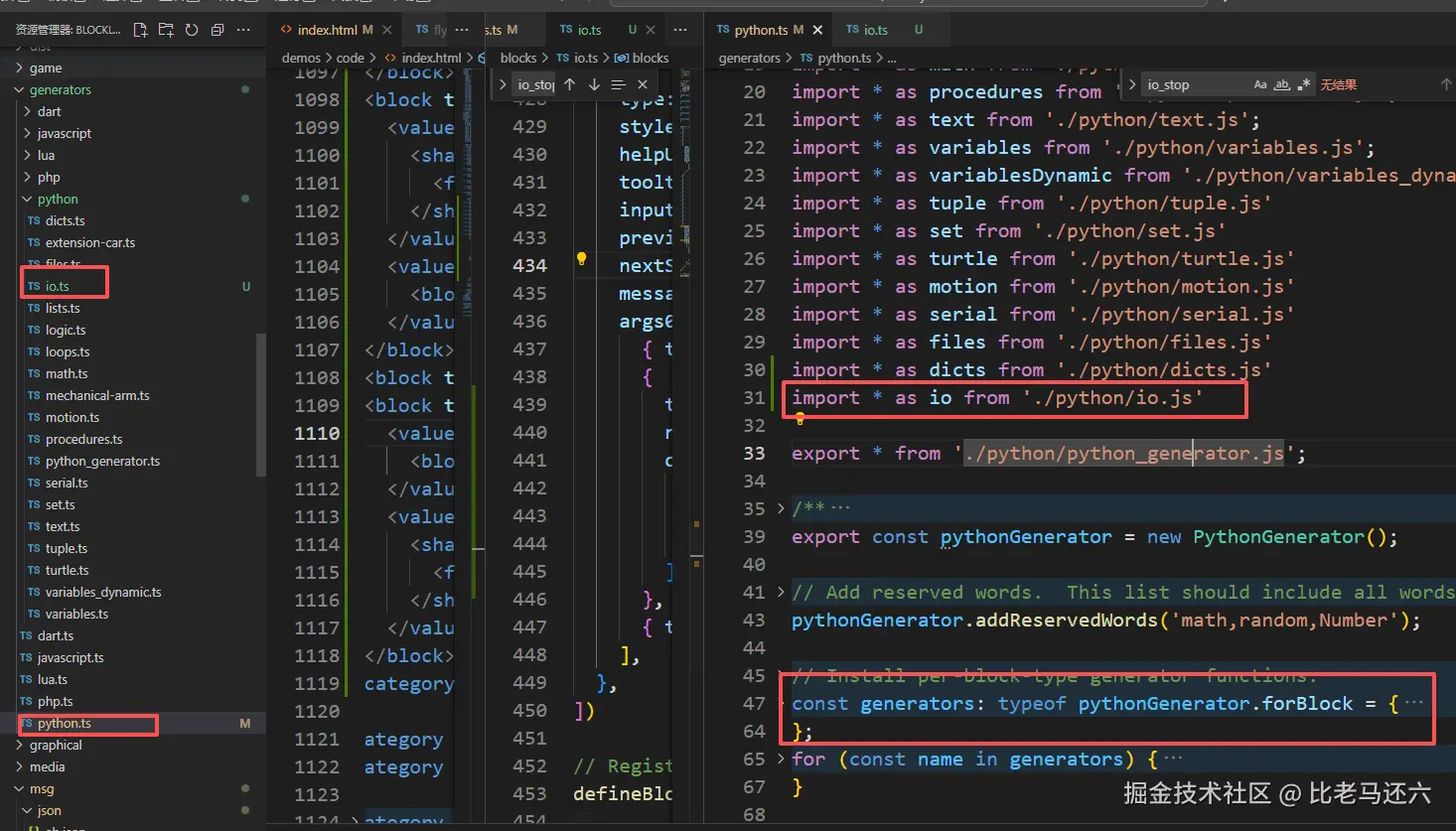
Task: Expand the game folder in explorer
Action: click(46, 68)
